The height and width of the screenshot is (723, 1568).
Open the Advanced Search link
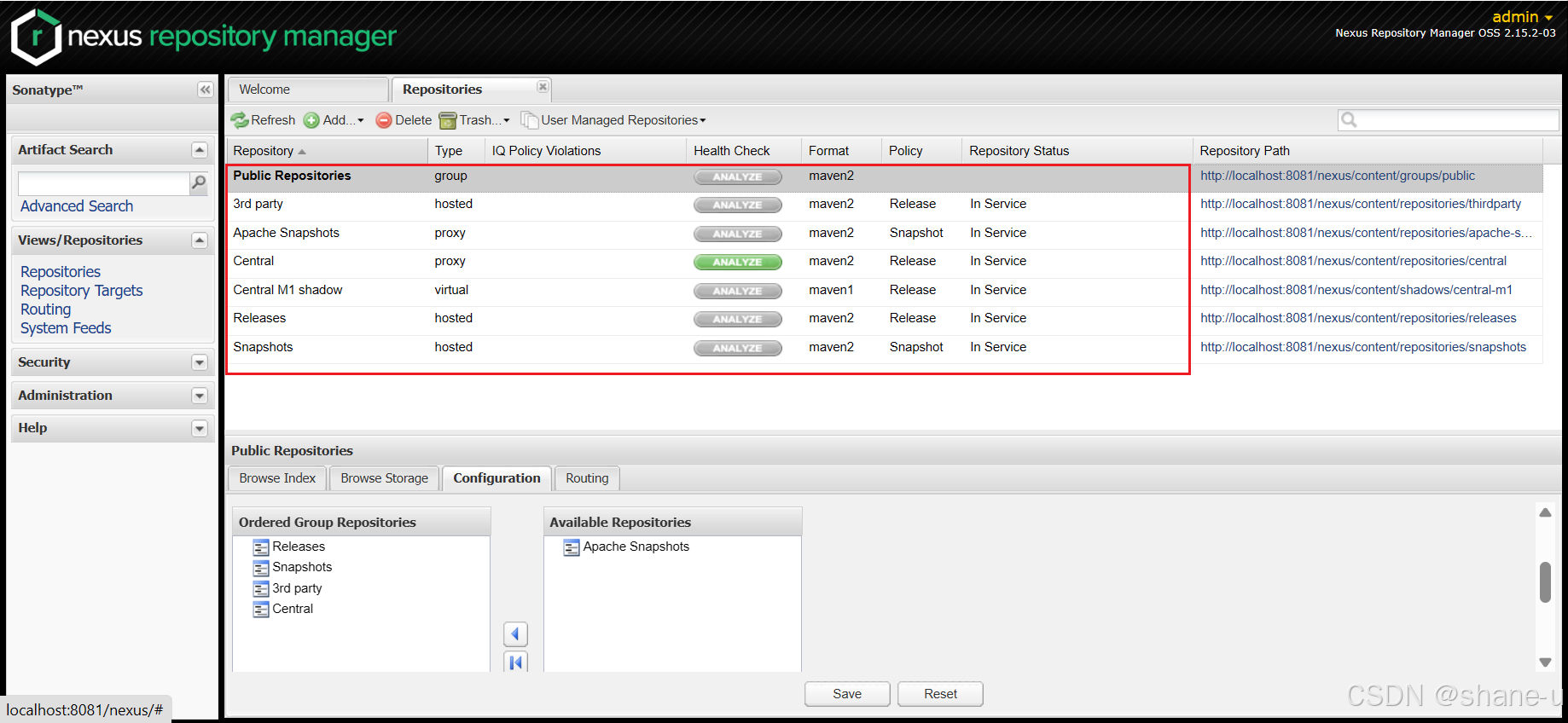point(77,206)
